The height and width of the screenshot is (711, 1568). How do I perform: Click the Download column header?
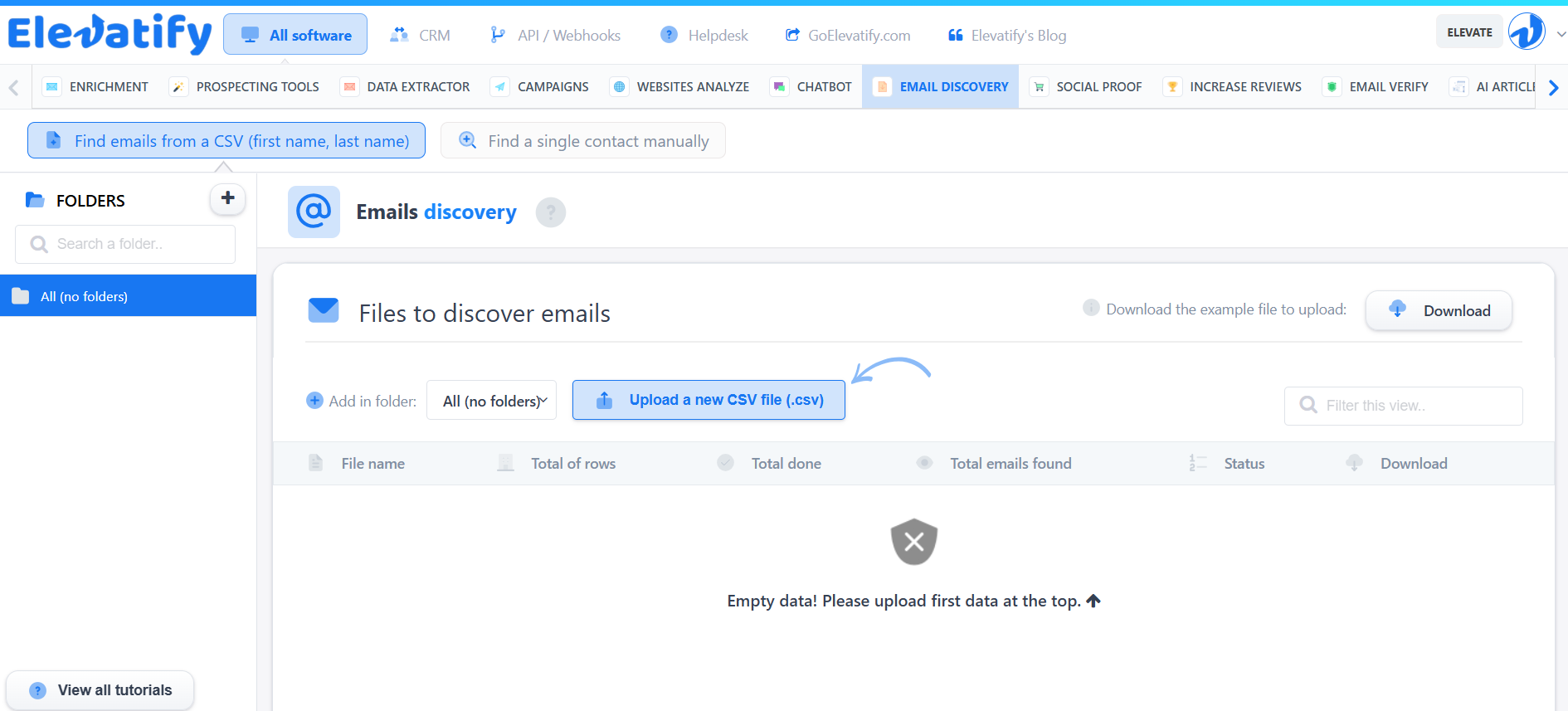[1414, 464]
